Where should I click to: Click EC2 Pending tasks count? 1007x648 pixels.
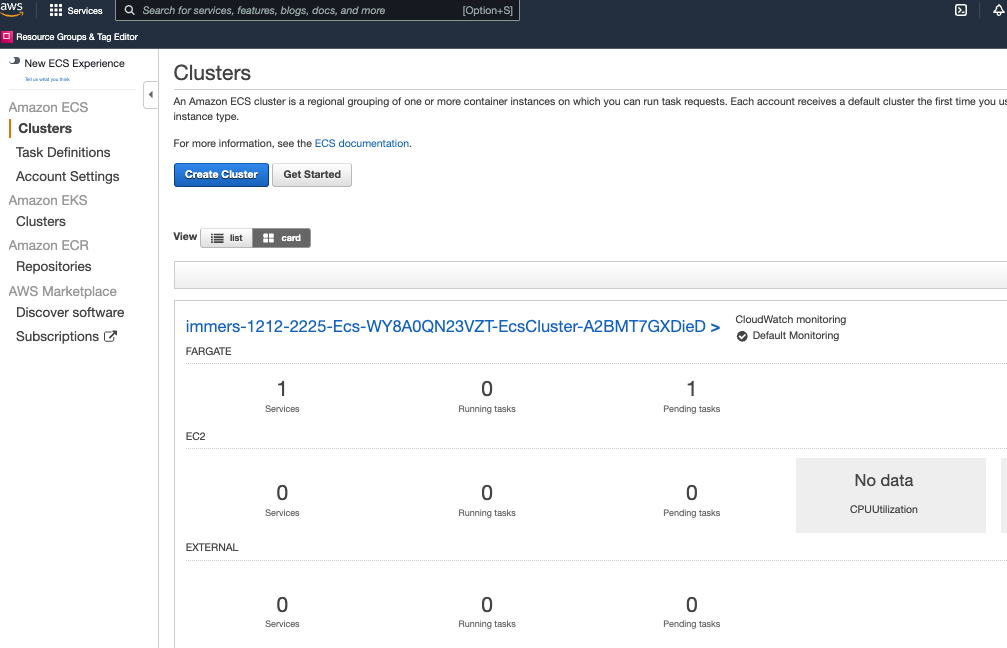coord(692,493)
